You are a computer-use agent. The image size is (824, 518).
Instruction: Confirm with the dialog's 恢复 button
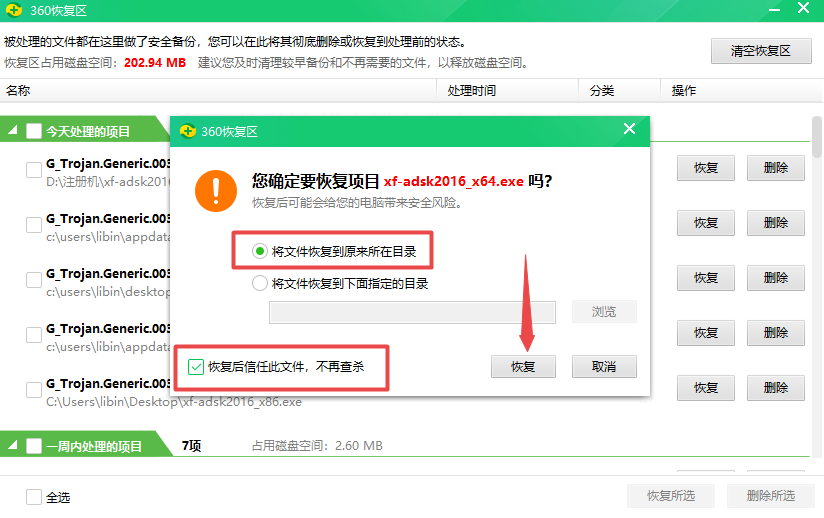pyautogui.click(x=523, y=367)
